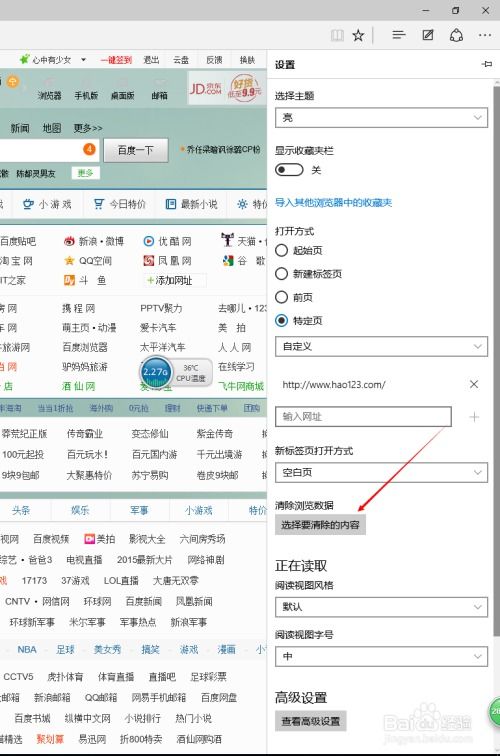500x756 pixels.
Task: Open the more actions ellipsis menu
Action: [x=485, y=35]
